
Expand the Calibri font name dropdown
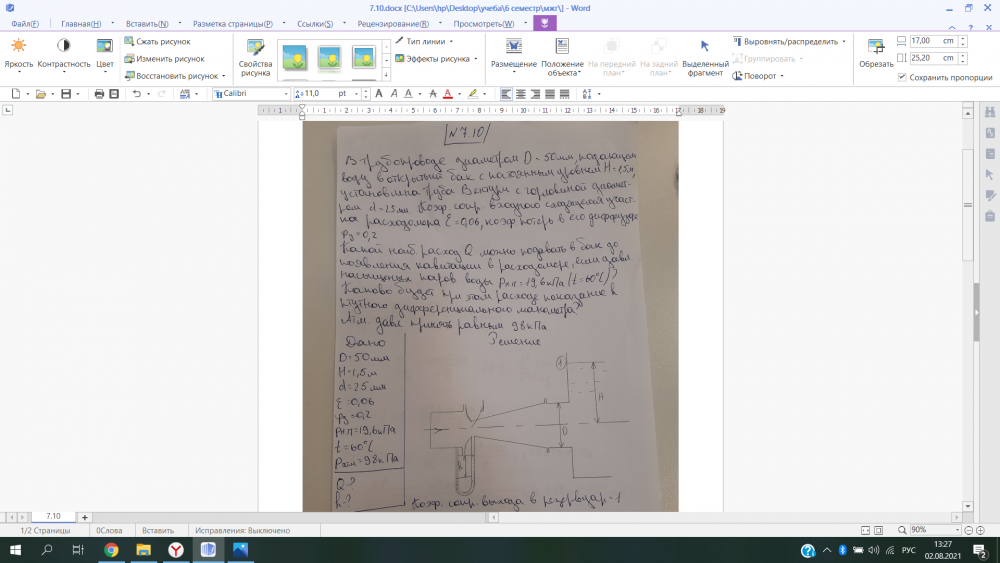(285, 93)
